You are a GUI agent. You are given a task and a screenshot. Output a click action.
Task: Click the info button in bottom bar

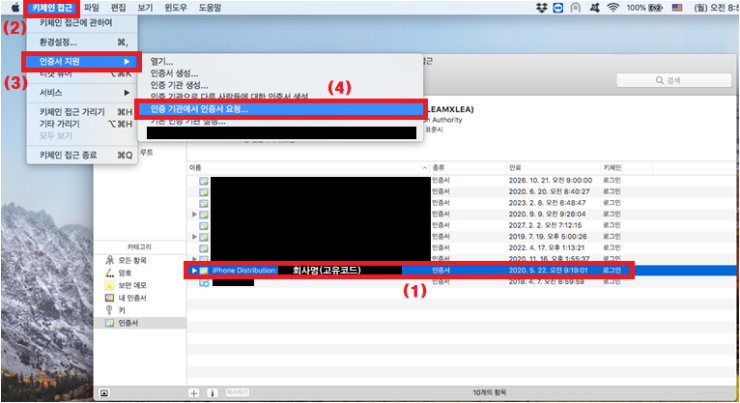pyautogui.click(x=212, y=392)
